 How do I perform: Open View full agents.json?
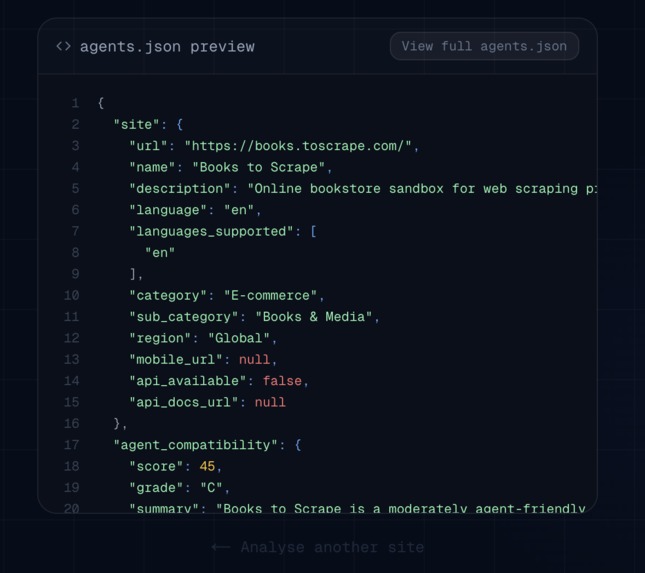click(x=484, y=46)
